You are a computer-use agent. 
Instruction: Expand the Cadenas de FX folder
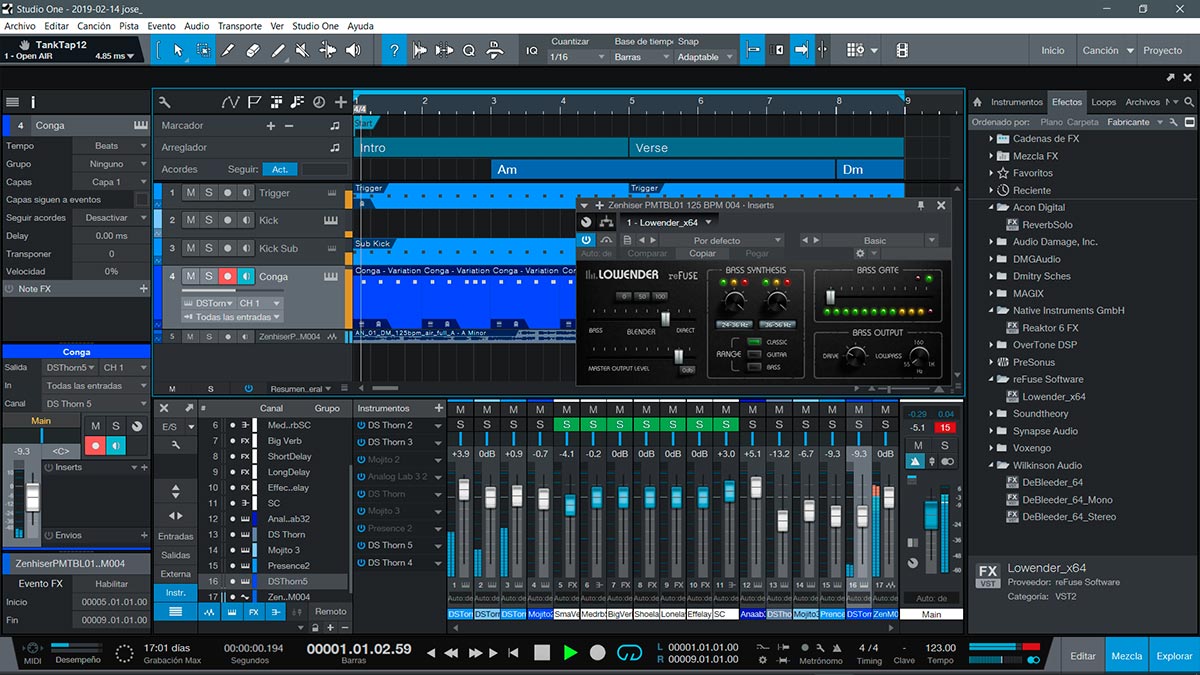pos(991,139)
